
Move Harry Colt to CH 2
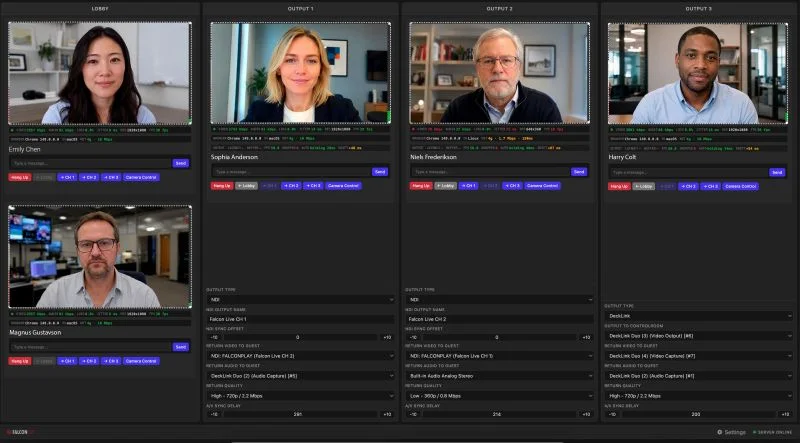click(688, 186)
